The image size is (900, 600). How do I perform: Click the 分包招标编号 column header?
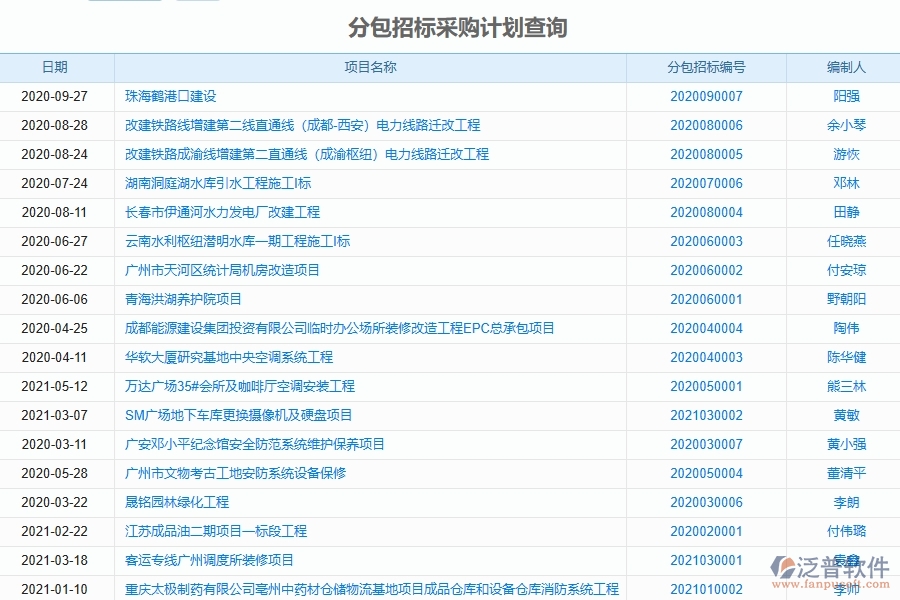tap(706, 67)
